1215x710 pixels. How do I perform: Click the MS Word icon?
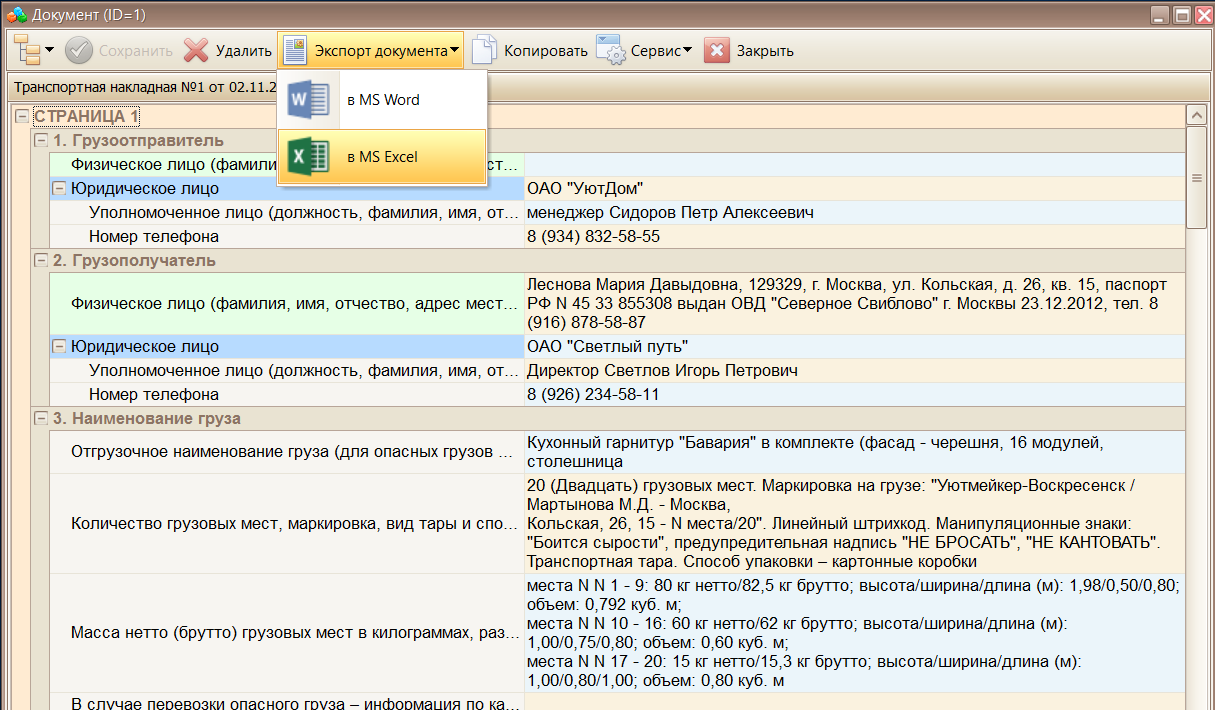(308, 100)
